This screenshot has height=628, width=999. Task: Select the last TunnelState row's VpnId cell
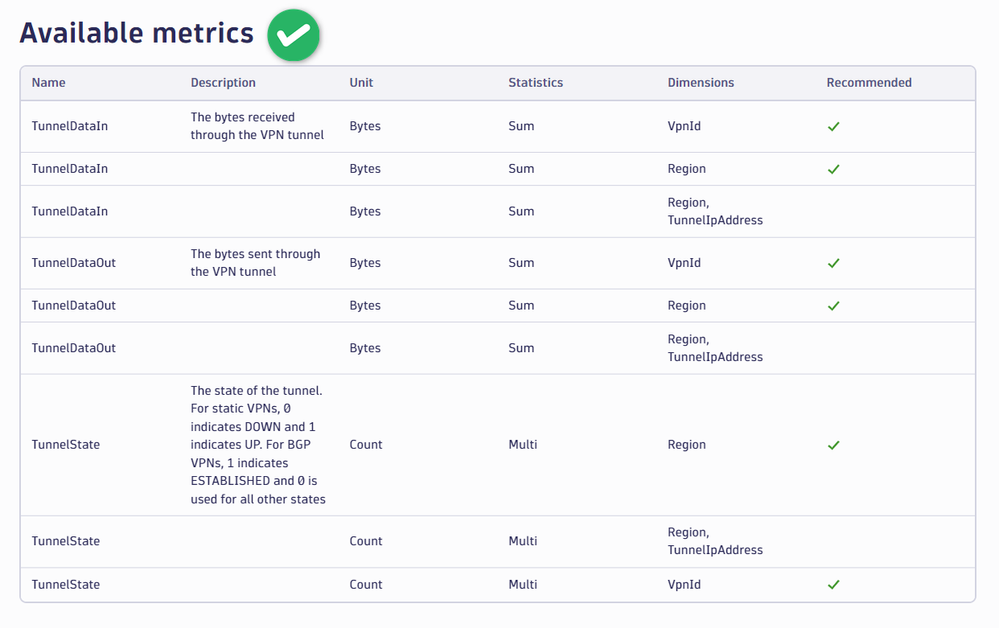(x=684, y=584)
